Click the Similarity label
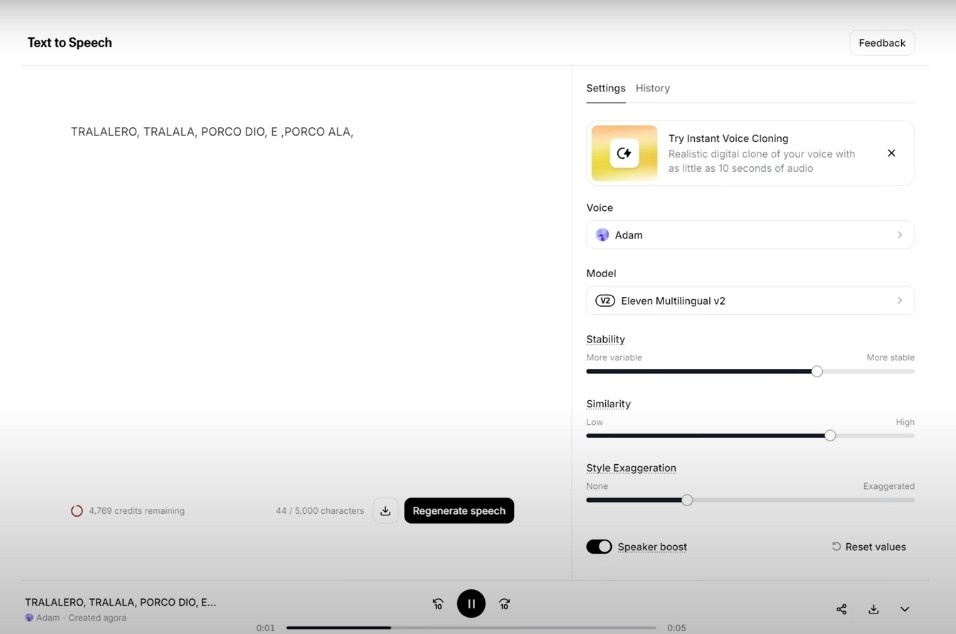 click(x=608, y=404)
